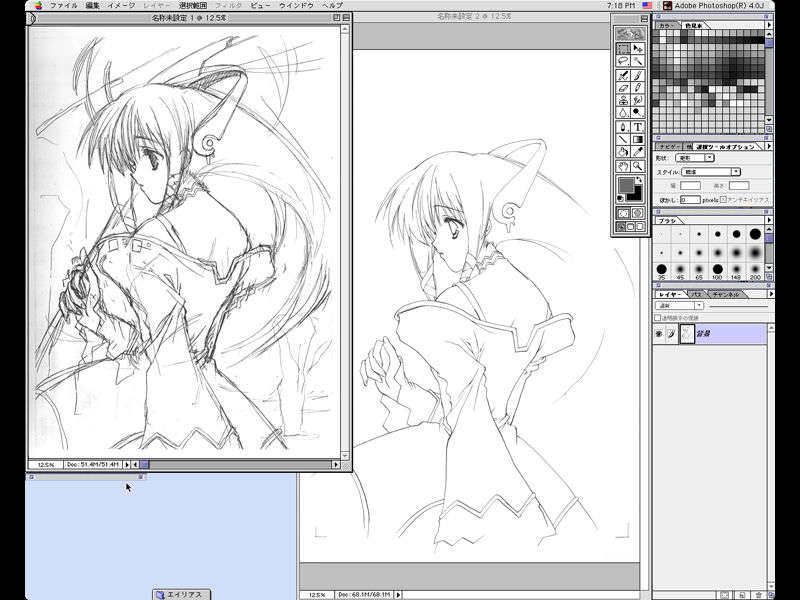Image resolution: width=800 pixels, height=600 pixels.
Task: Select the Eraser tool
Action: pos(623,88)
